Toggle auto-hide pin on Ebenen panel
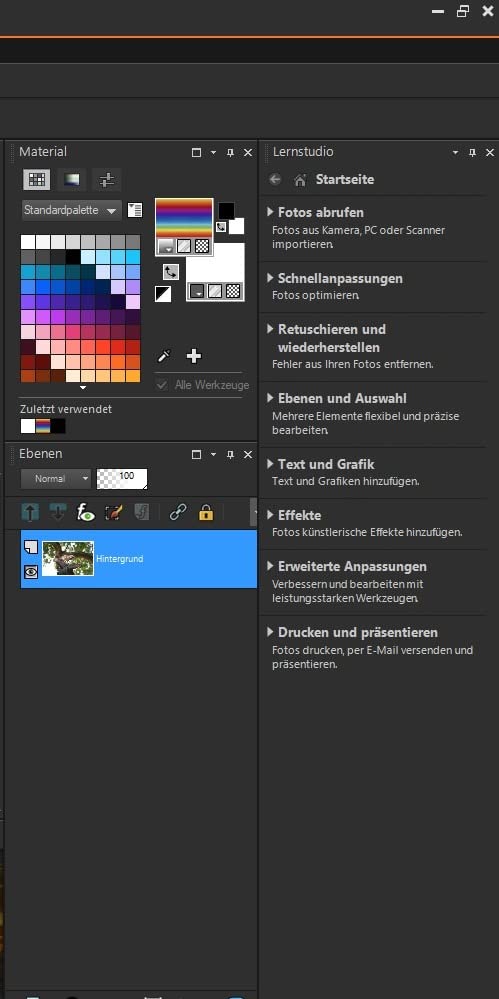Screen dimensions: 499x999 tap(231, 455)
